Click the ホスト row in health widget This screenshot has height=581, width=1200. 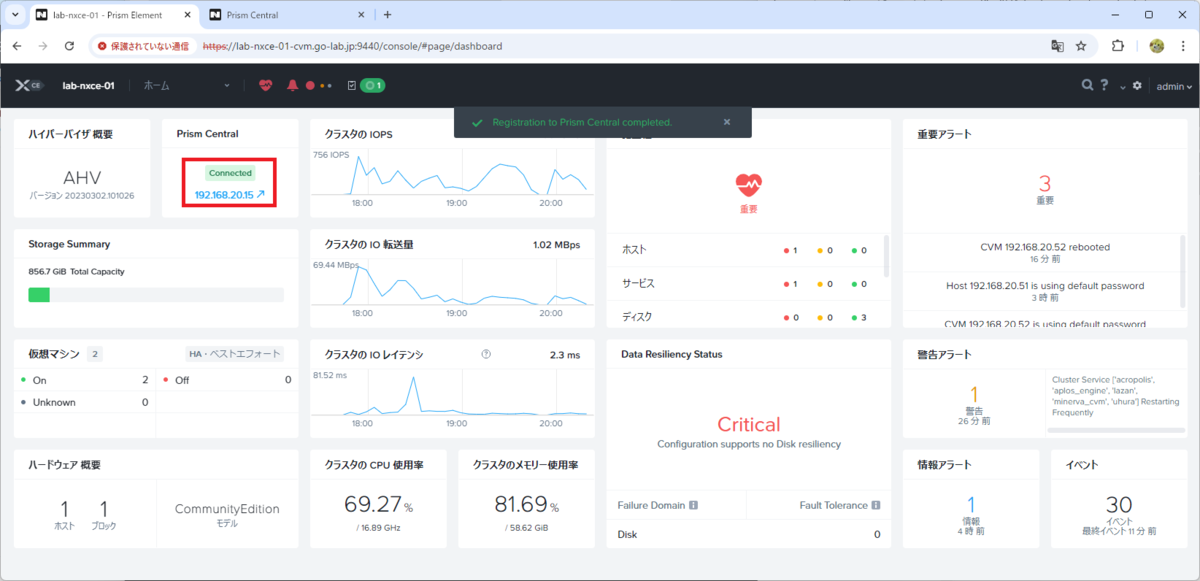tap(745, 250)
